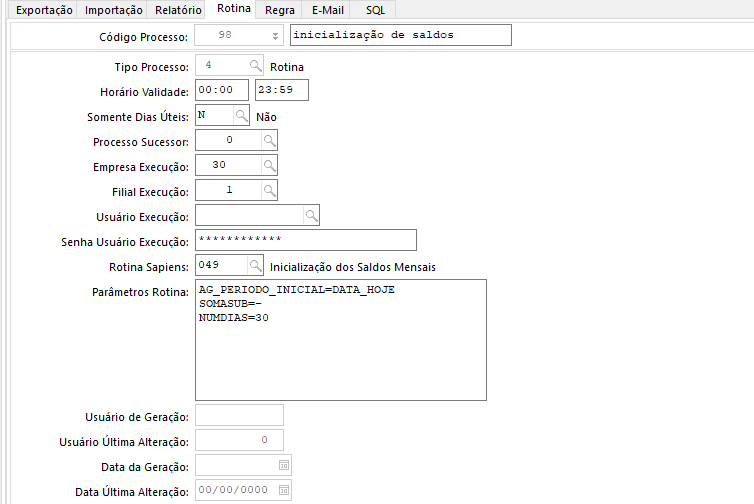Click the 'Não' description beside Somente Dias Úteis
This screenshot has width=754, height=504.
click(266, 117)
